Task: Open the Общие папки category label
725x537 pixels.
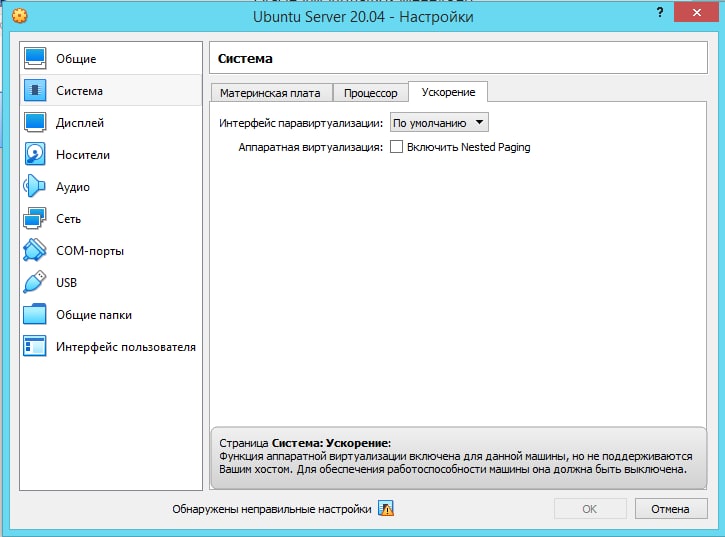Action: click(x=94, y=315)
